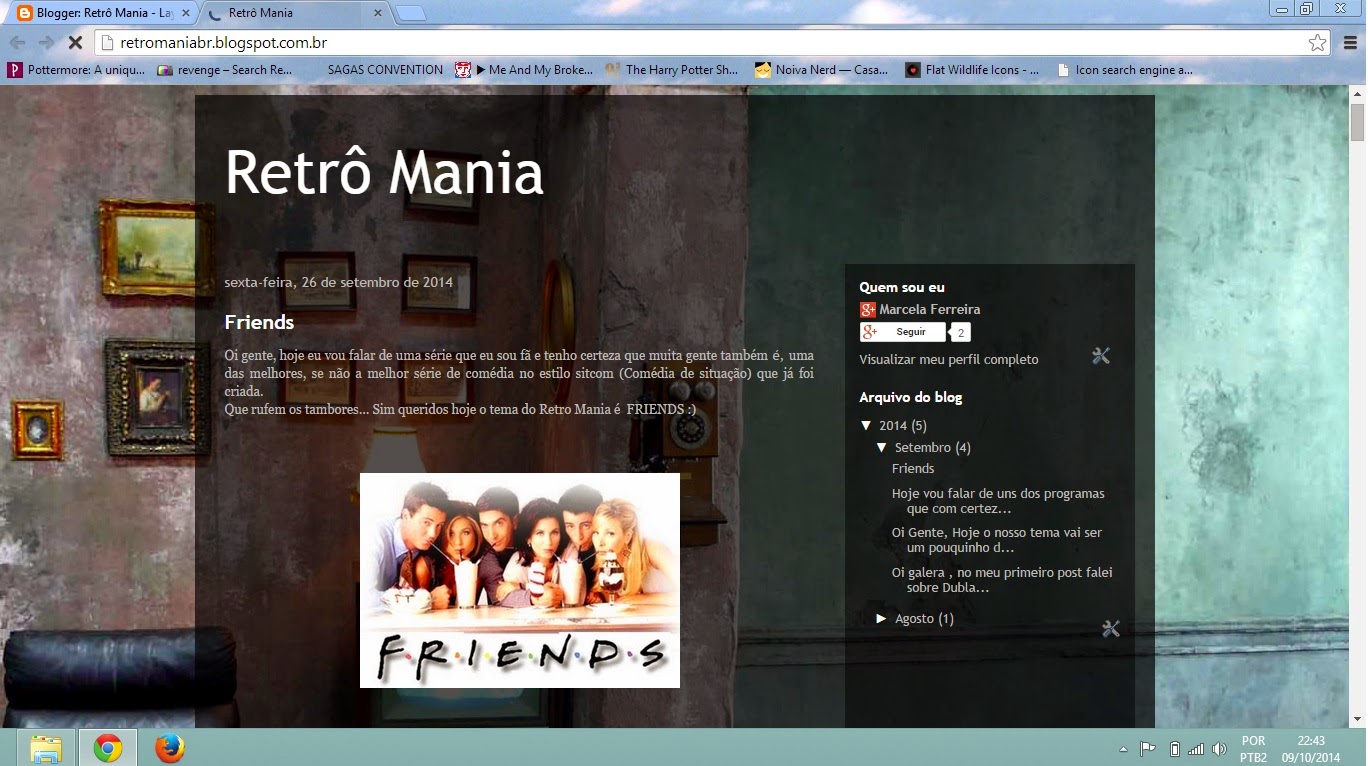Launch Firefox from the taskbar
Image resolution: width=1368 pixels, height=766 pixels.
(170, 748)
